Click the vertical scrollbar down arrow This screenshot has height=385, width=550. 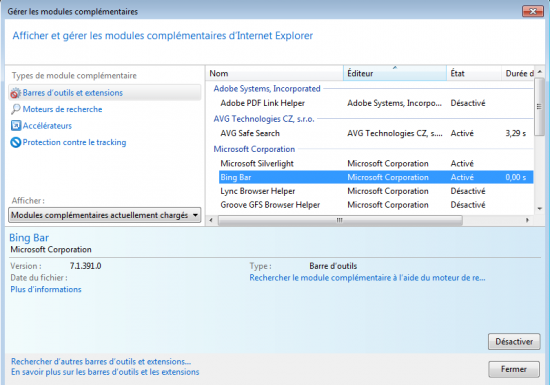pyautogui.click(x=539, y=209)
